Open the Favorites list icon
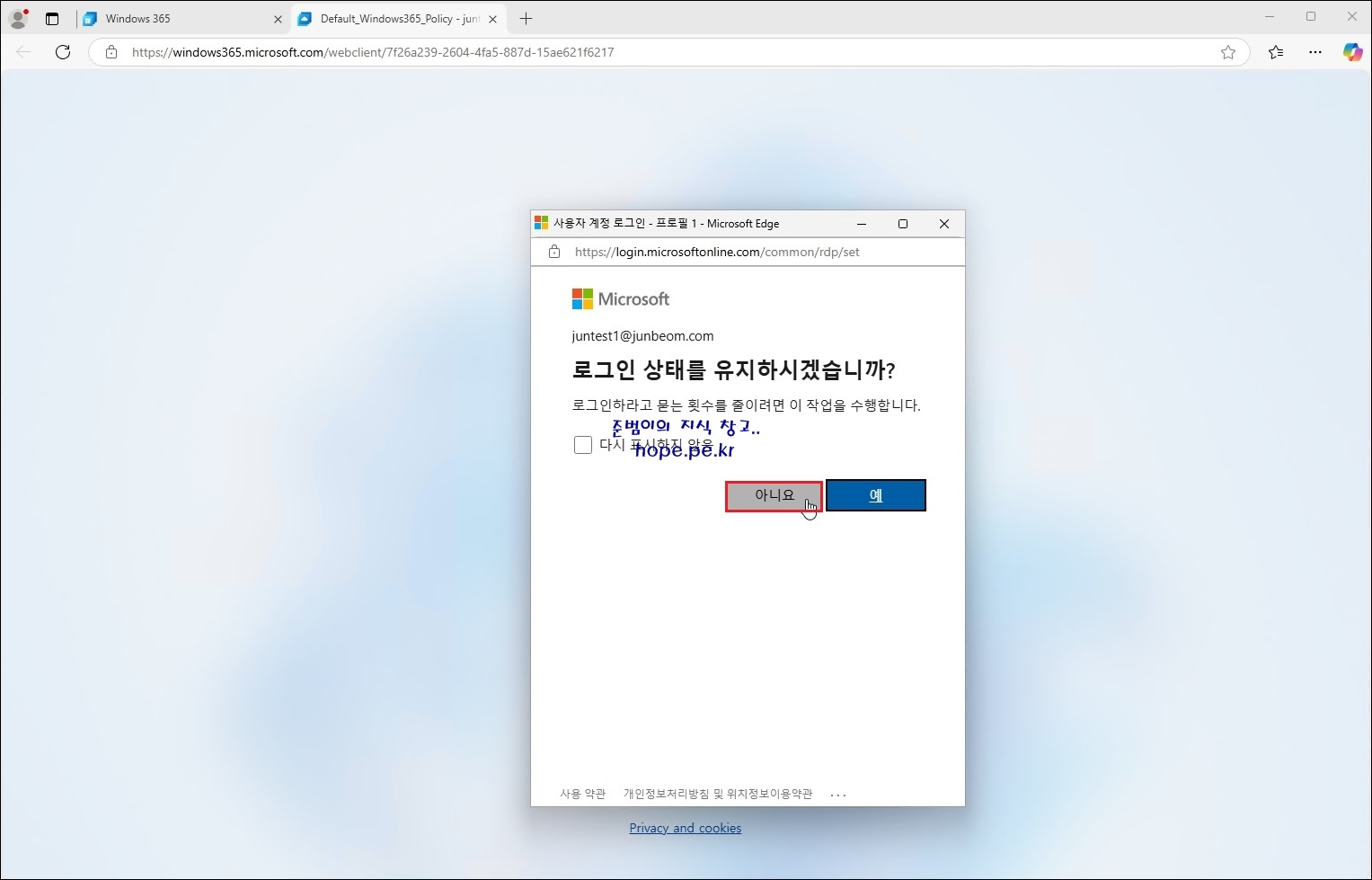Image resolution: width=1372 pixels, height=880 pixels. [x=1276, y=52]
